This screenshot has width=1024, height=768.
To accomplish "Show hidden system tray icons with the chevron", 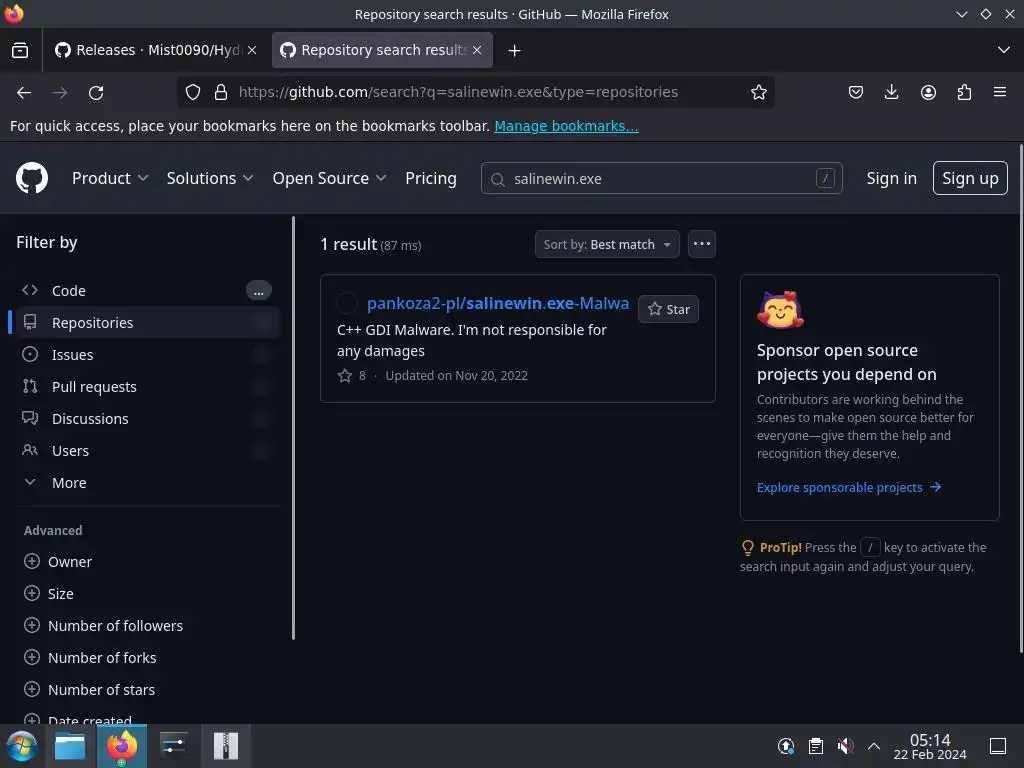I will click(874, 746).
